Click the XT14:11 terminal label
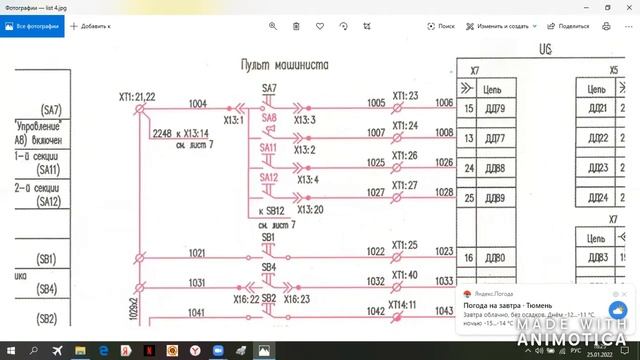The width and height of the screenshot is (640, 360). 402,305
